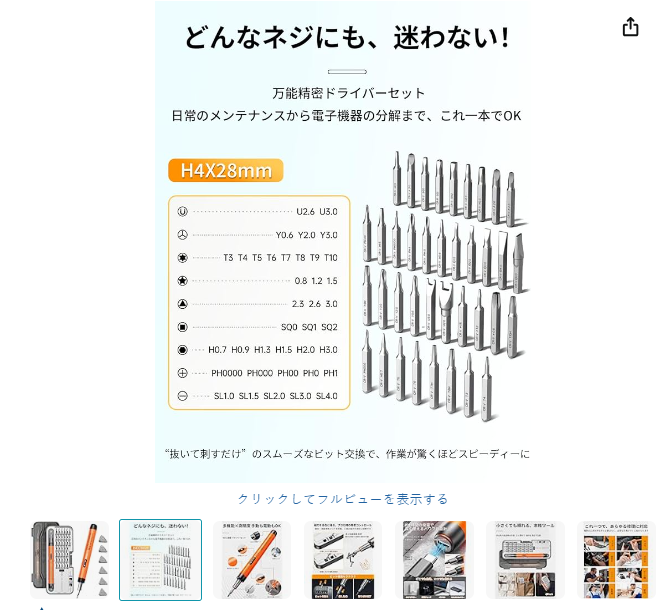The image size is (659, 610).
Task: Click the triangle bit type icon
Action: tap(182, 304)
